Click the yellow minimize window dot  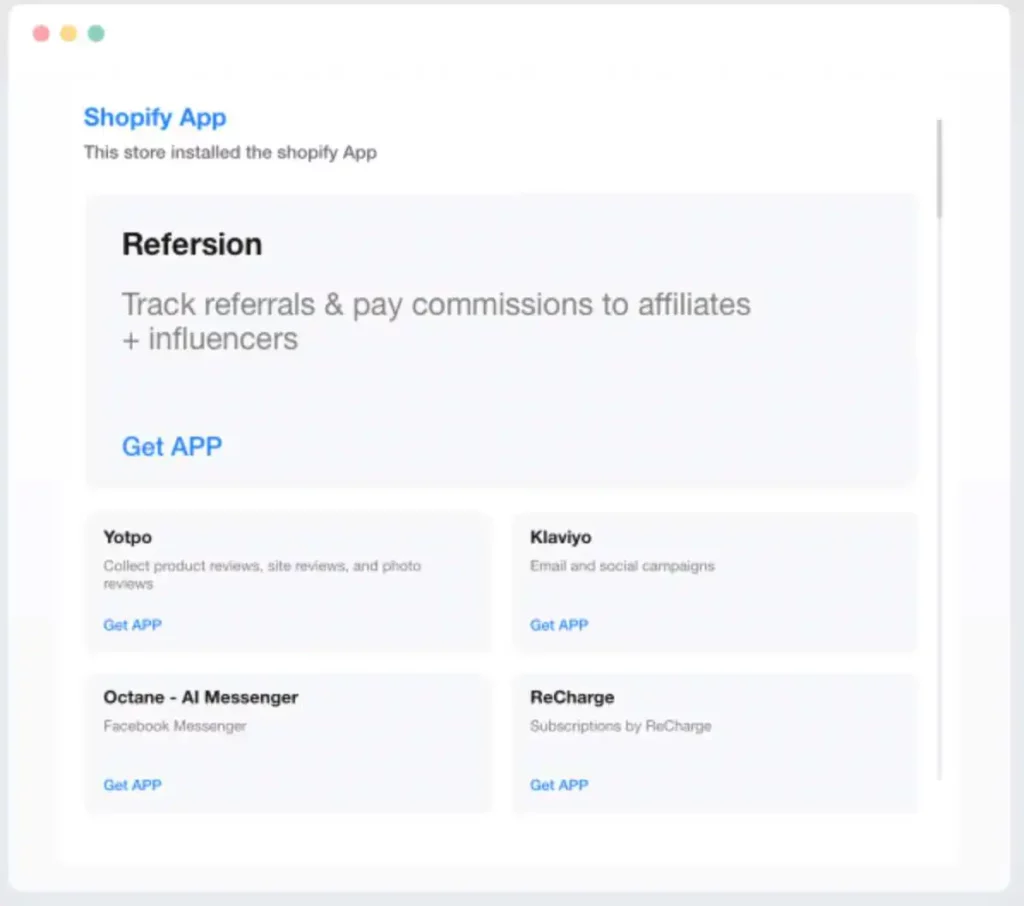click(69, 33)
